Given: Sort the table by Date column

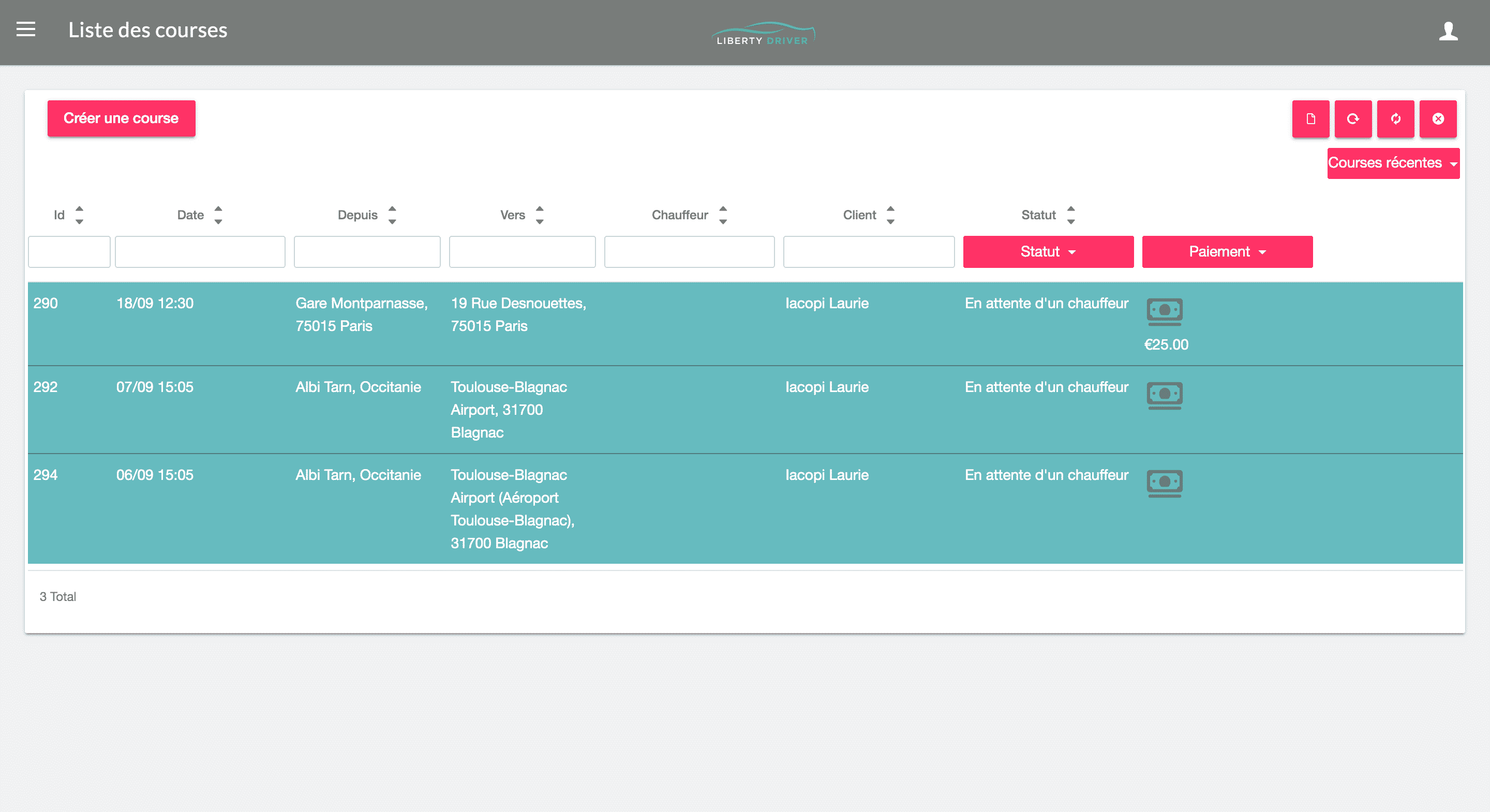Looking at the screenshot, I should (x=218, y=215).
